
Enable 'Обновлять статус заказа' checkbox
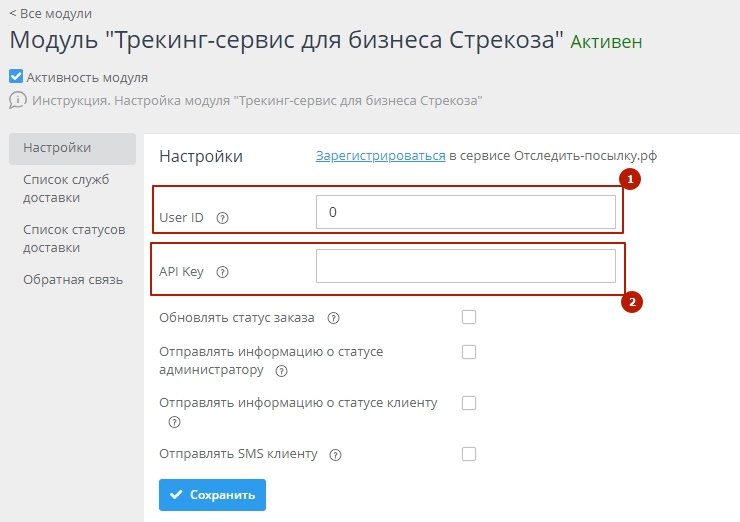(469, 318)
